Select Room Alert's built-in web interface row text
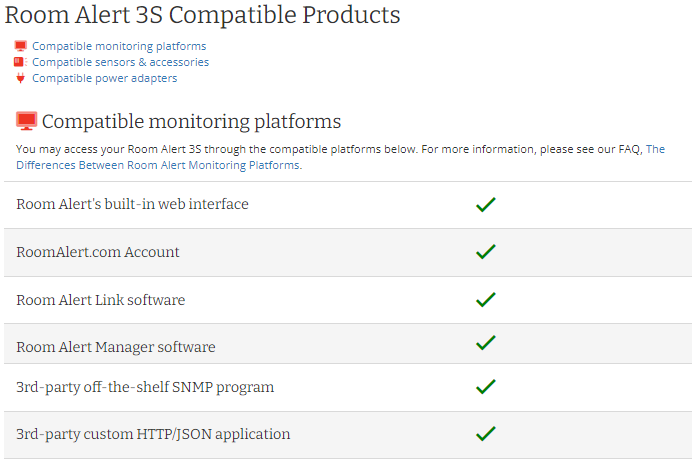 click(132, 204)
